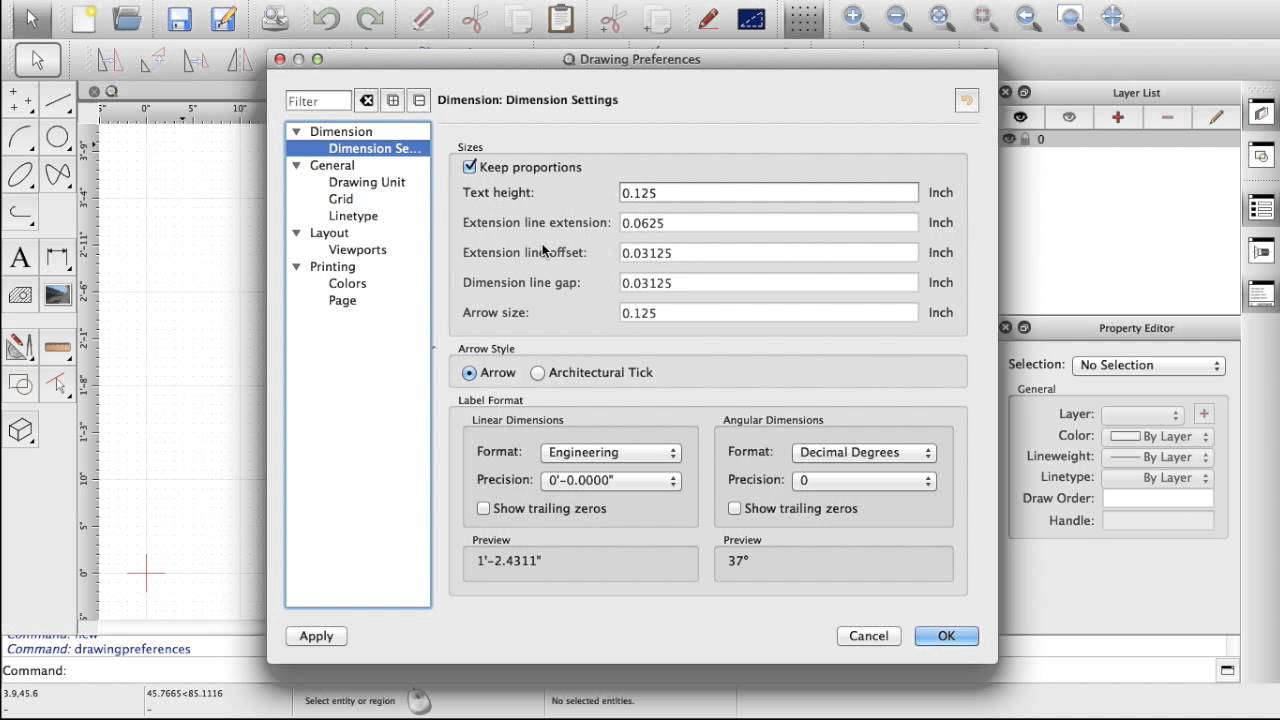Select the Circle drawing tool
Image resolution: width=1280 pixels, height=720 pixels.
pos(58,138)
